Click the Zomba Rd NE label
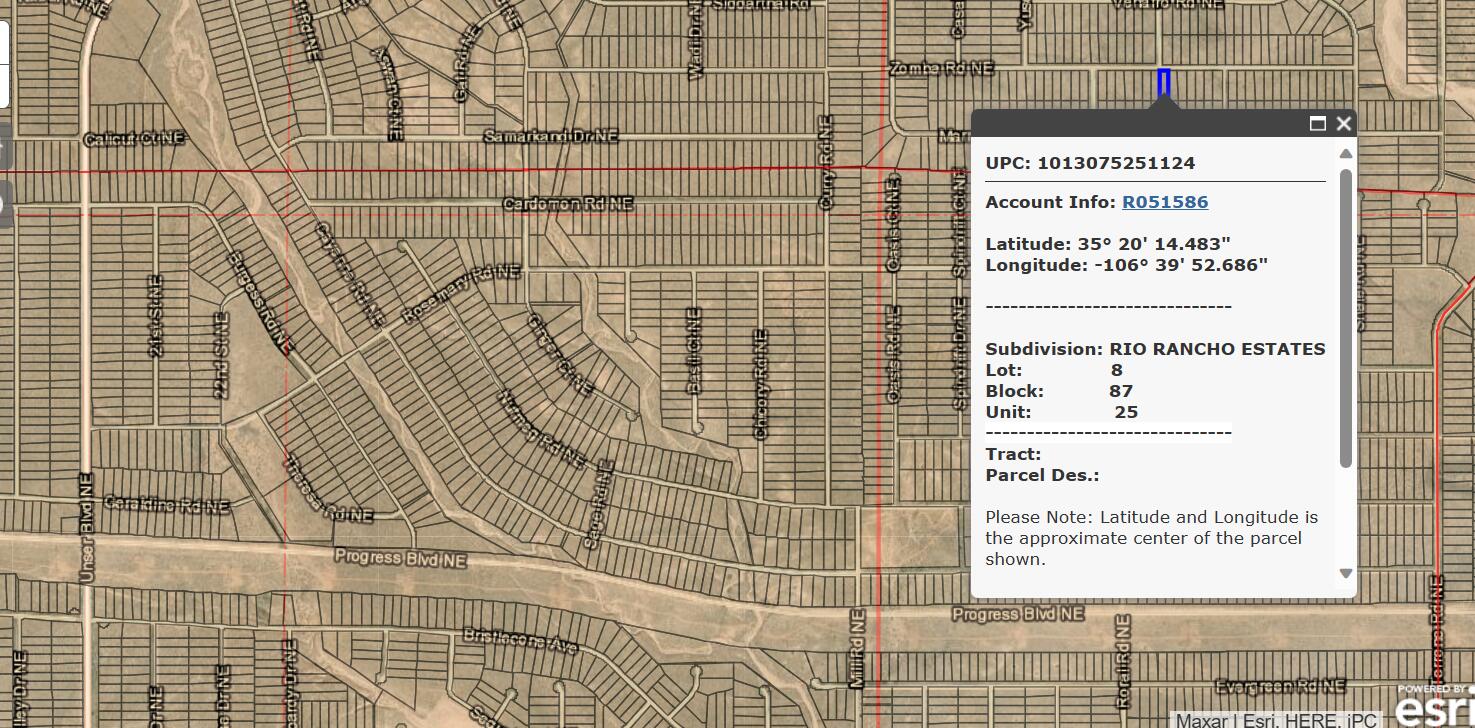This screenshot has height=728, width=1475. pyautogui.click(x=941, y=68)
